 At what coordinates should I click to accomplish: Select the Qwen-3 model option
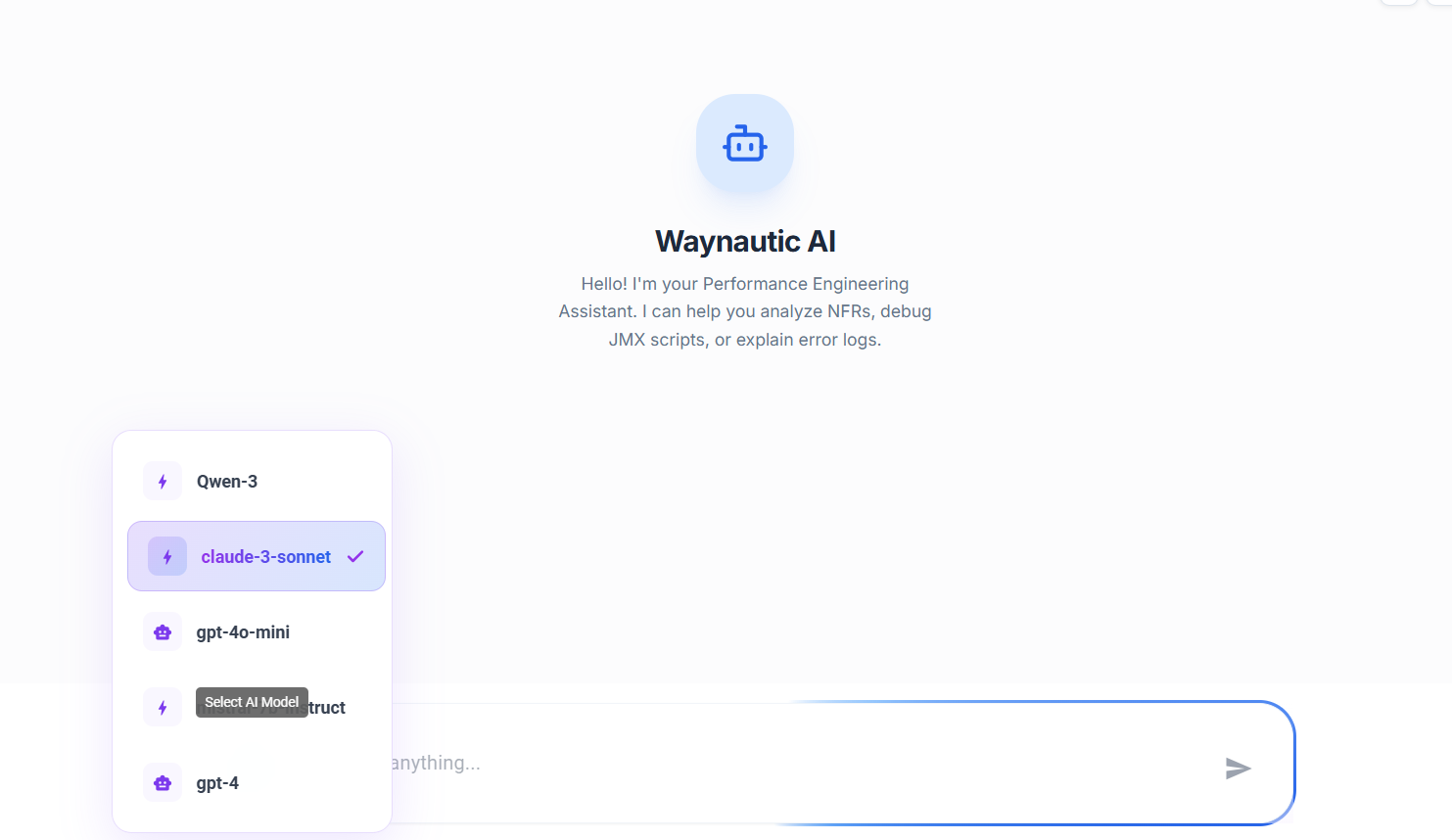pos(227,482)
